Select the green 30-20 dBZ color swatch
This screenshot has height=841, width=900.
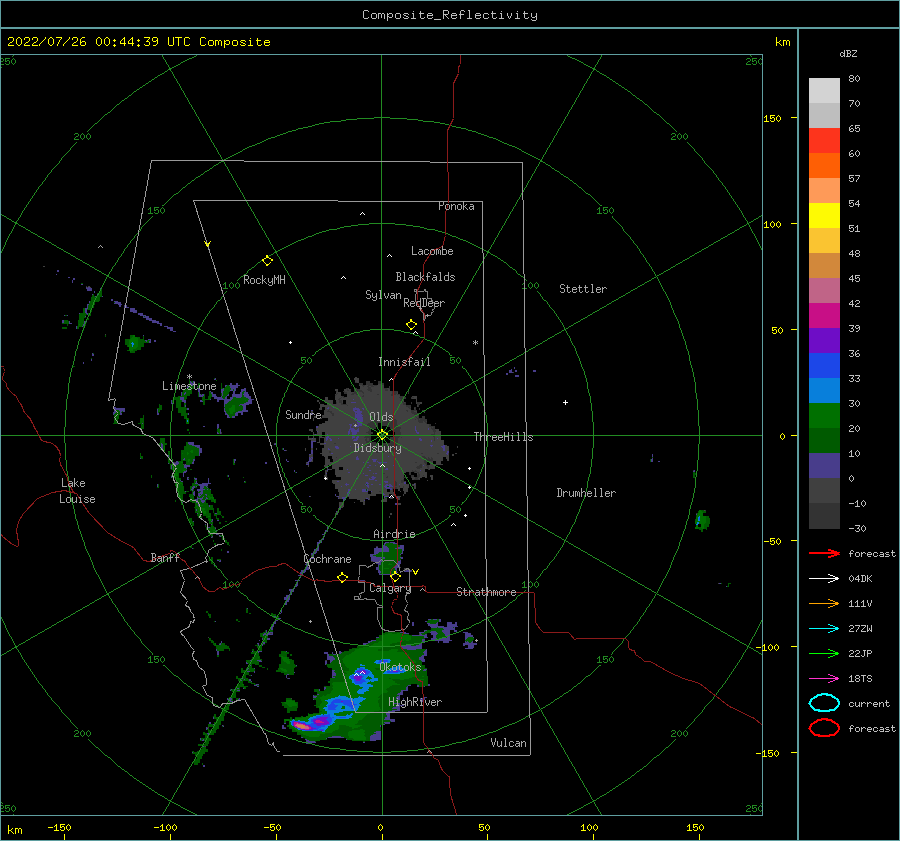[824, 416]
